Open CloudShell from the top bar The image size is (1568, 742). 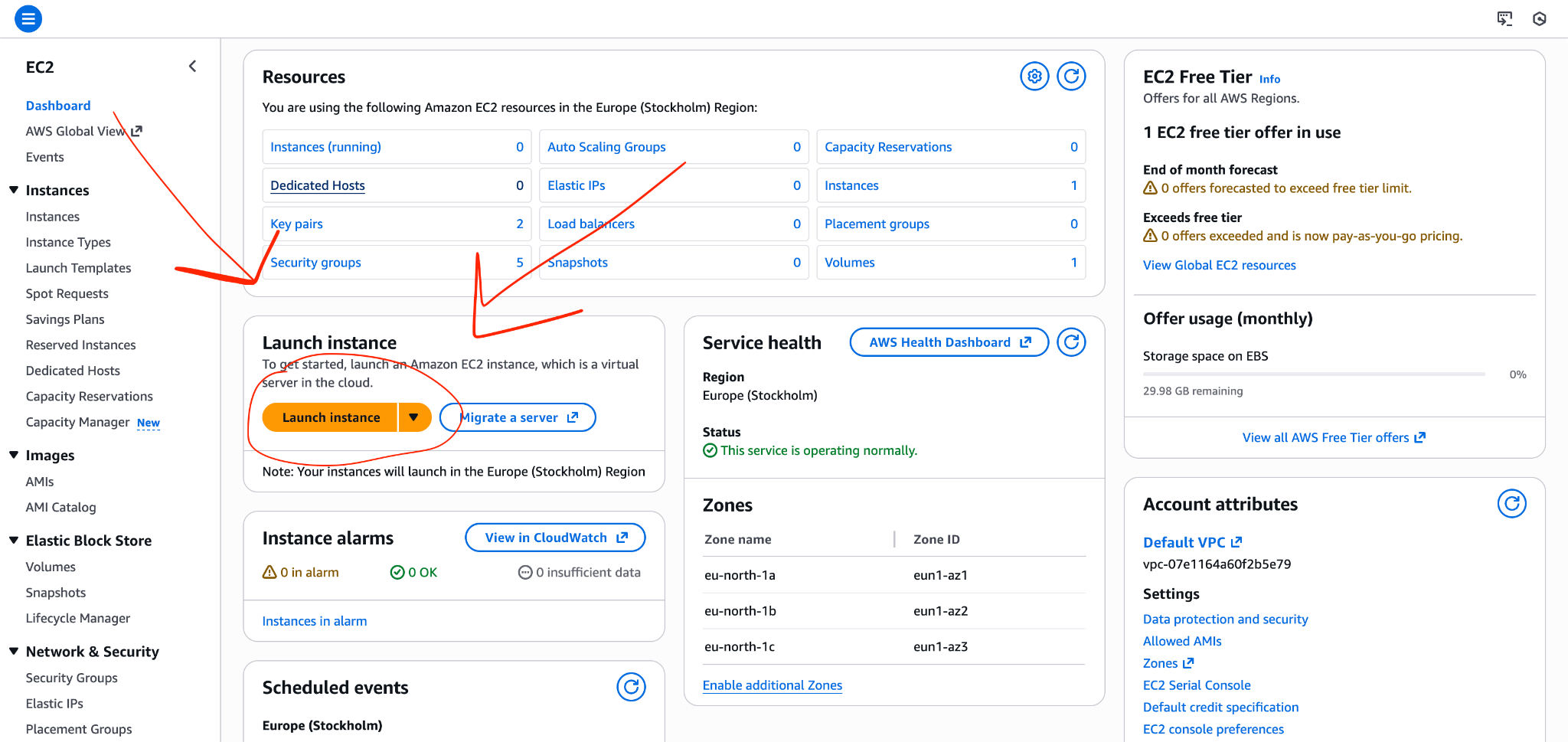tap(1504, 18)
